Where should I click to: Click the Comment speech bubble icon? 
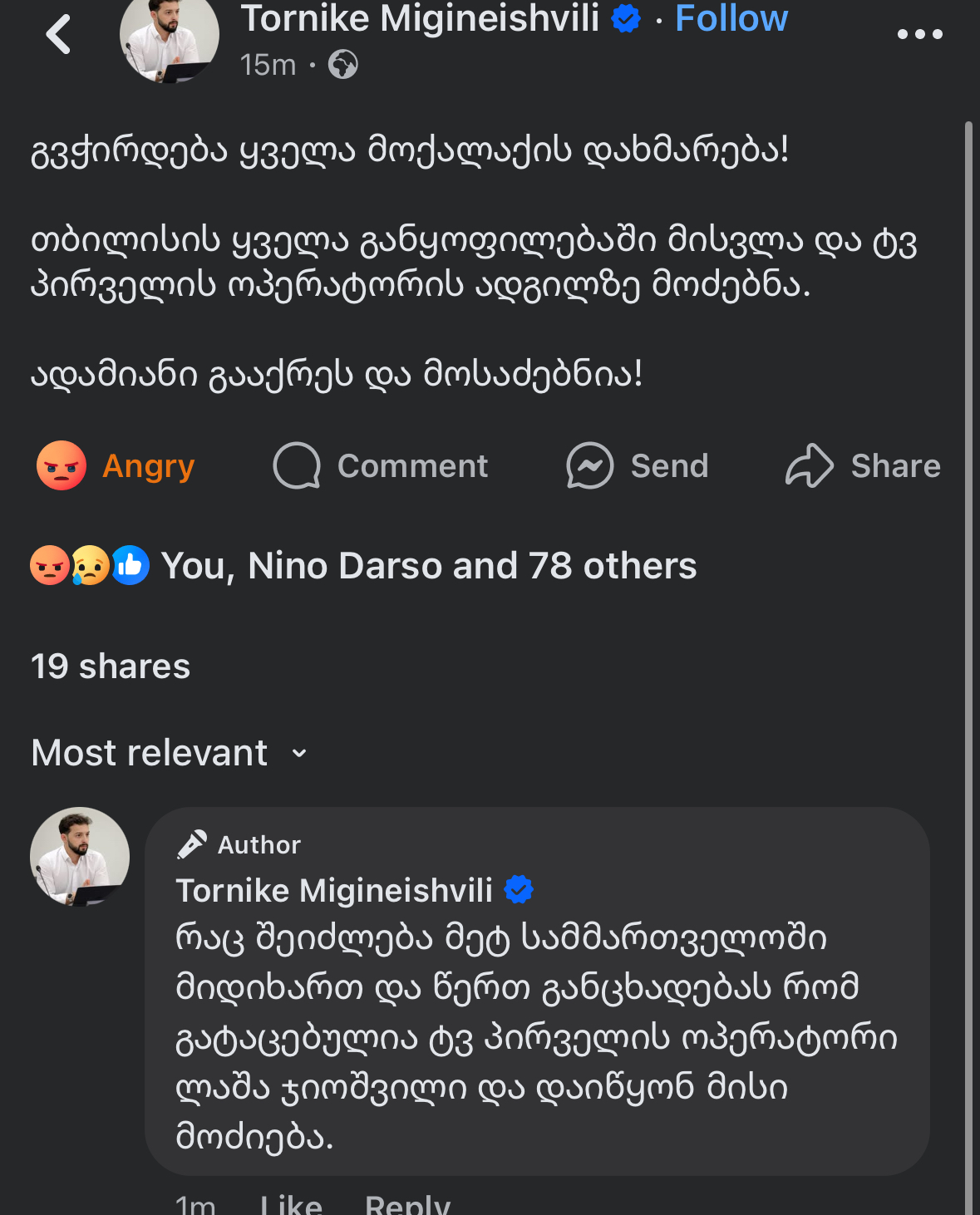coord(297,466)
